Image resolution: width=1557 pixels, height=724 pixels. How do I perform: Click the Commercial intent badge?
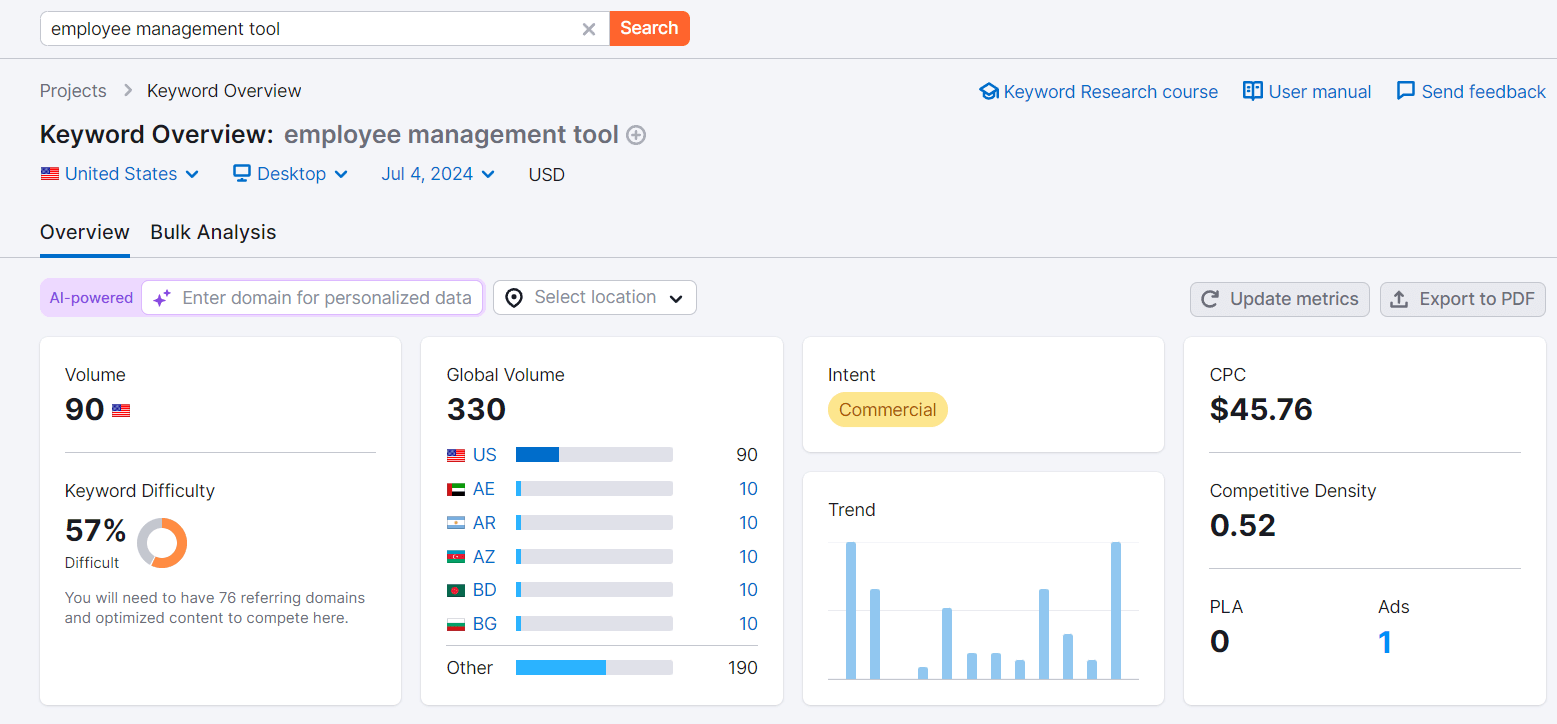click(x=888, y=410)
